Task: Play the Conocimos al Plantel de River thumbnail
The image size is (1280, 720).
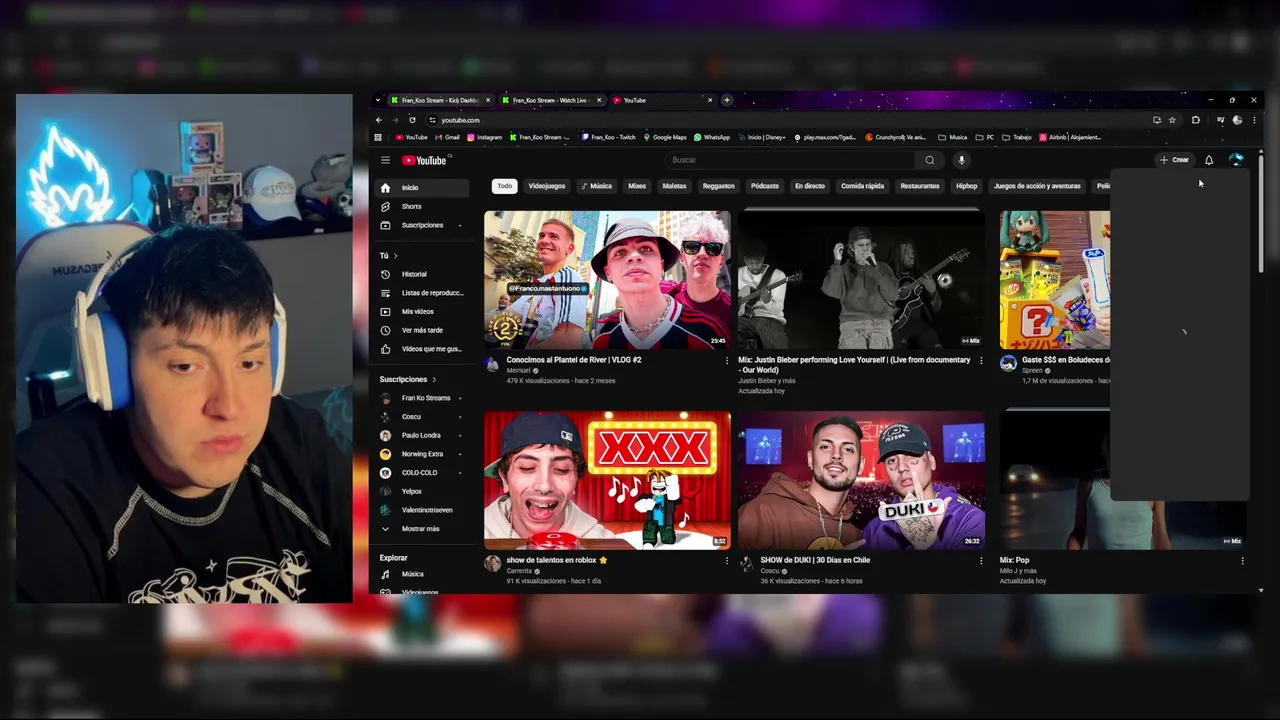Action: (x=607, y=279)
